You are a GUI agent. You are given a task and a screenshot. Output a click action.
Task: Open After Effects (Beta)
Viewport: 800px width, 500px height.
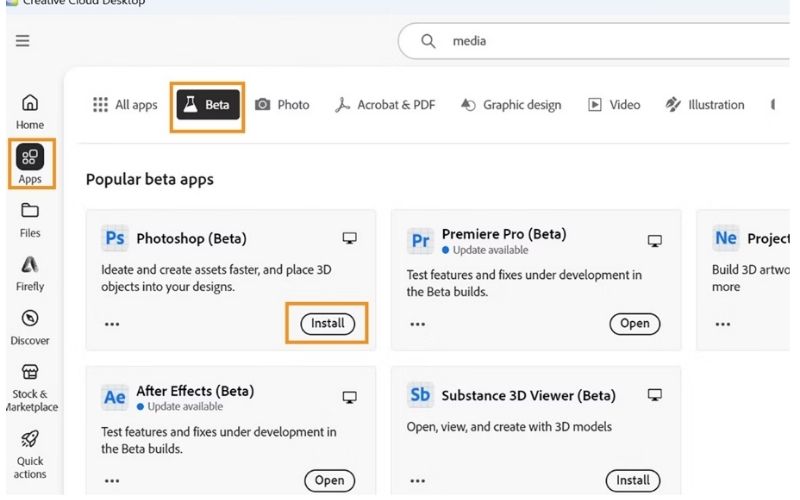pos(330,480)
